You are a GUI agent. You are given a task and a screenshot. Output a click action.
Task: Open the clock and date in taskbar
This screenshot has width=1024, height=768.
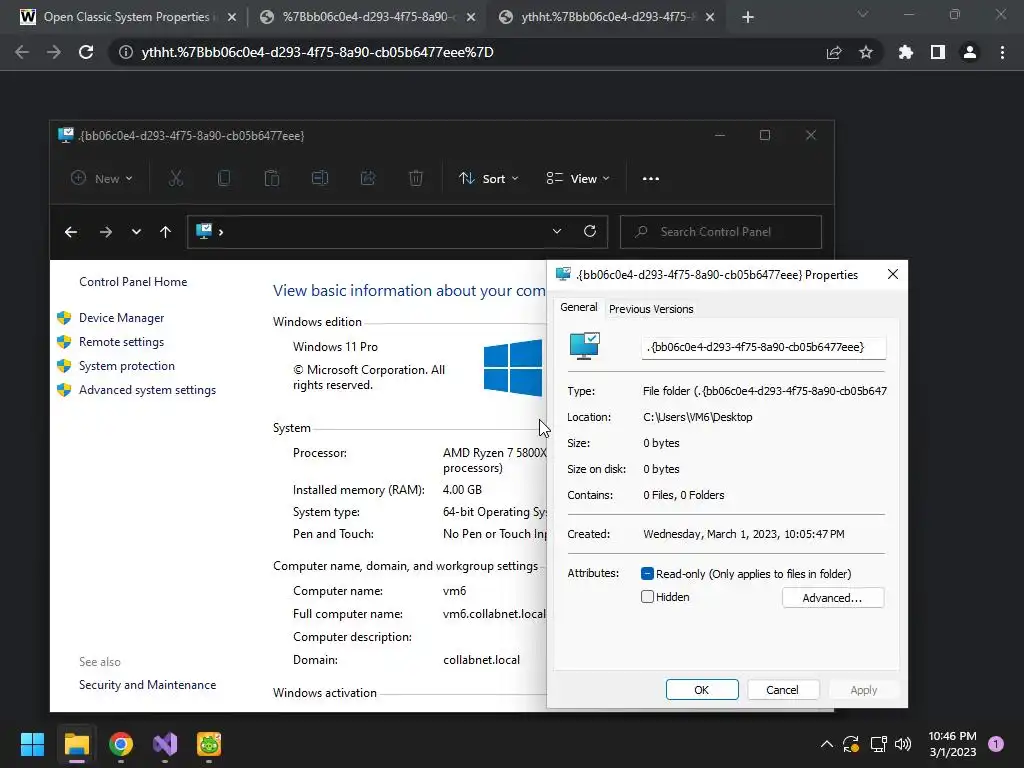(x=952, y=744)
